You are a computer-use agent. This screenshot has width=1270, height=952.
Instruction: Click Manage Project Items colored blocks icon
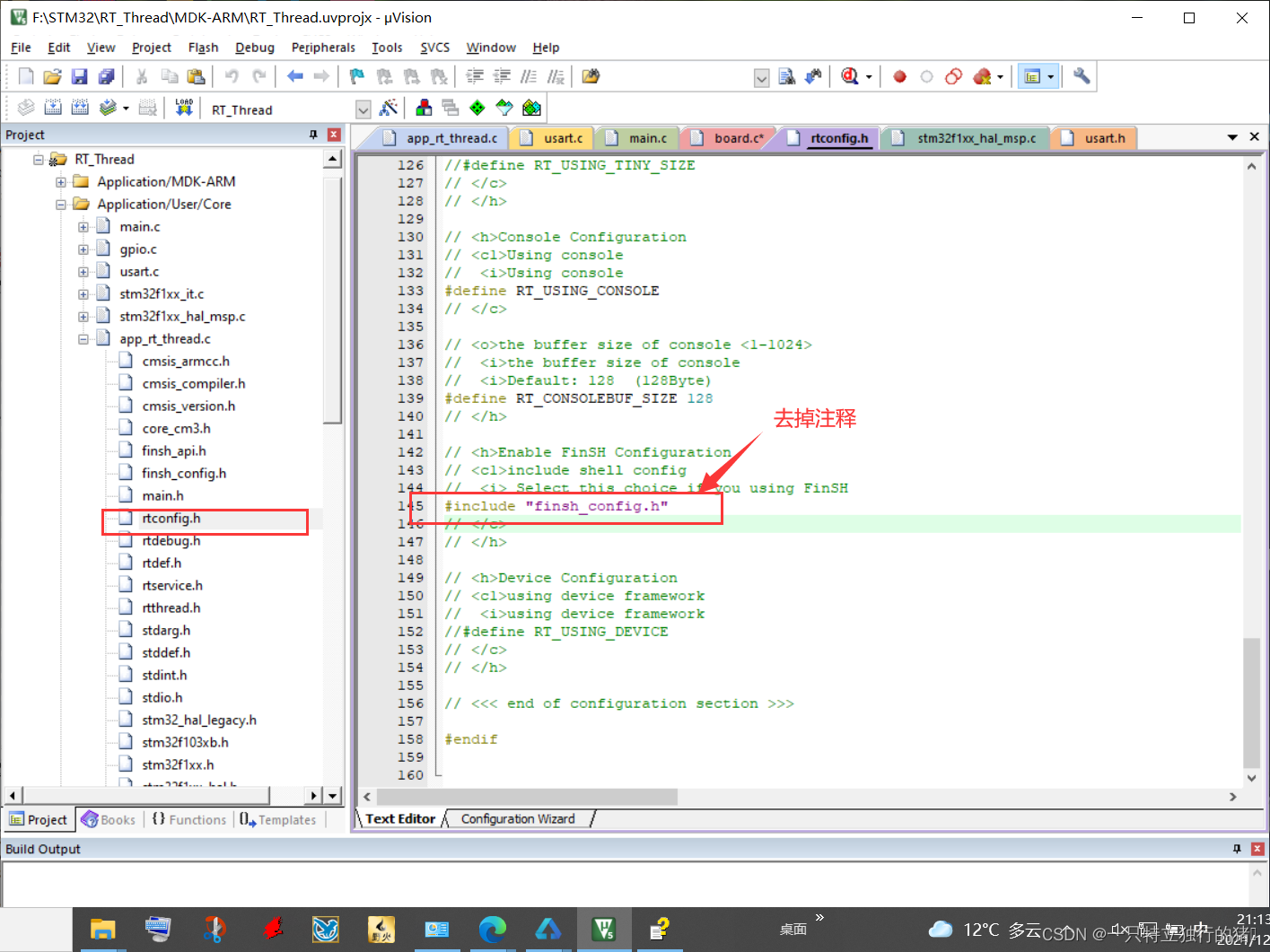424,109
